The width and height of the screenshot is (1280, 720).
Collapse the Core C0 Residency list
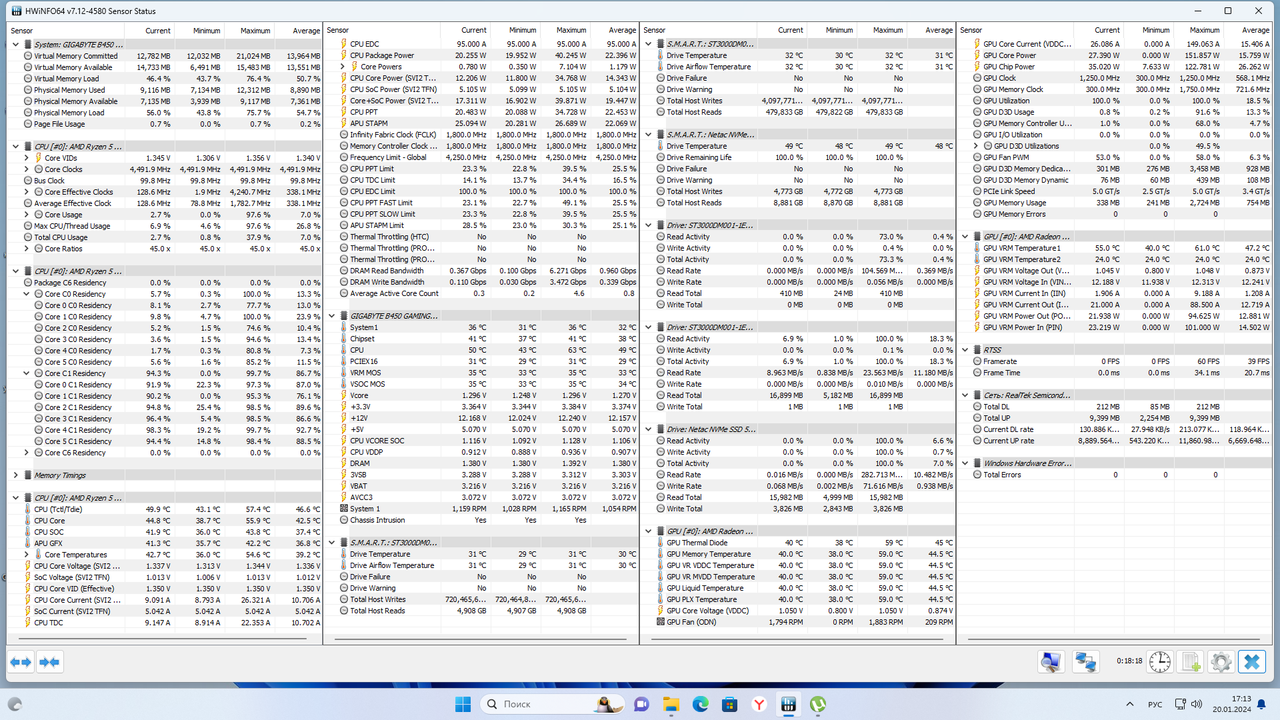click(x=27, y=294)
